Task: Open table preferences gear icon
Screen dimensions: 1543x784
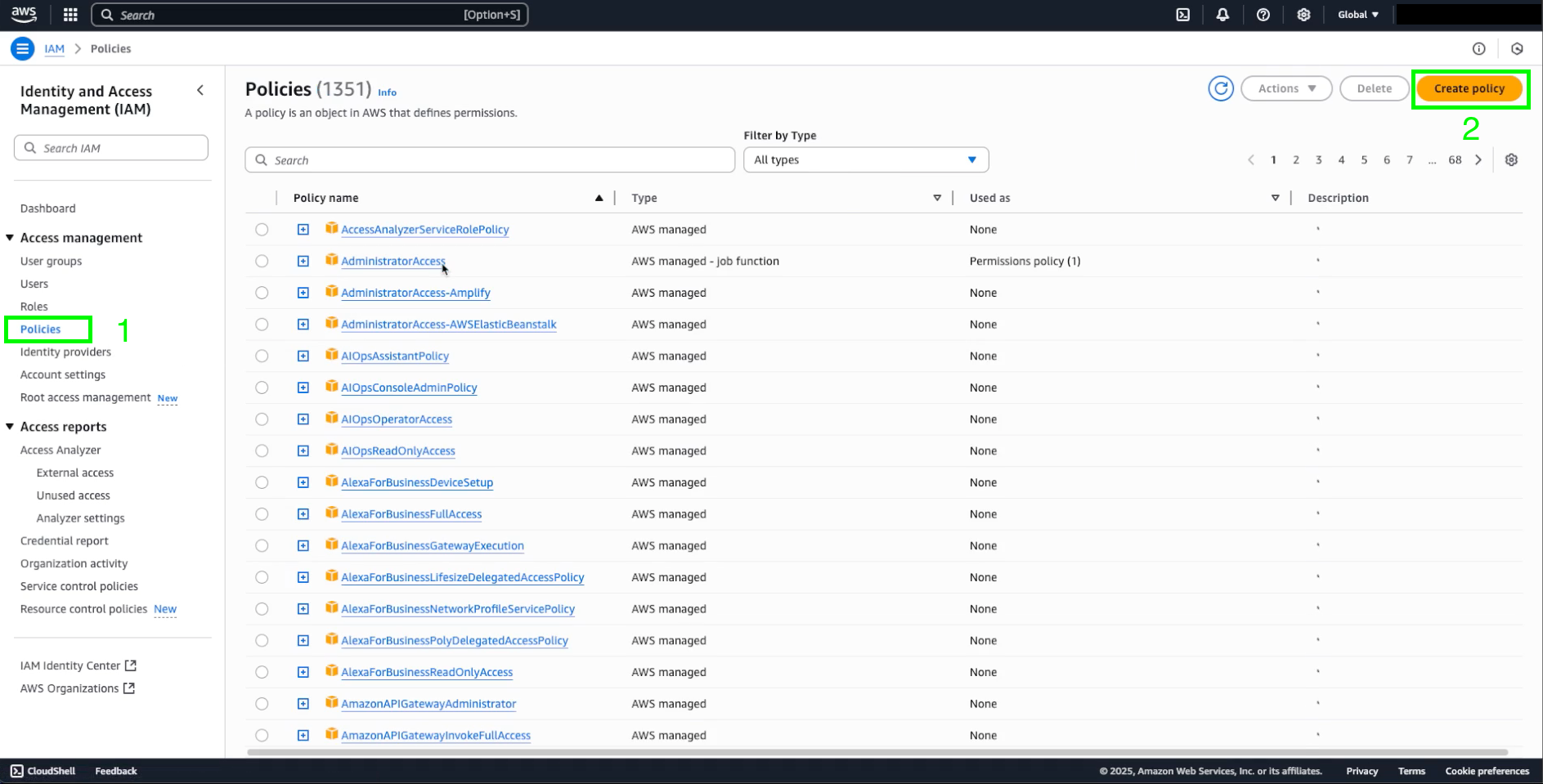Action: (x=1511, y=160)
